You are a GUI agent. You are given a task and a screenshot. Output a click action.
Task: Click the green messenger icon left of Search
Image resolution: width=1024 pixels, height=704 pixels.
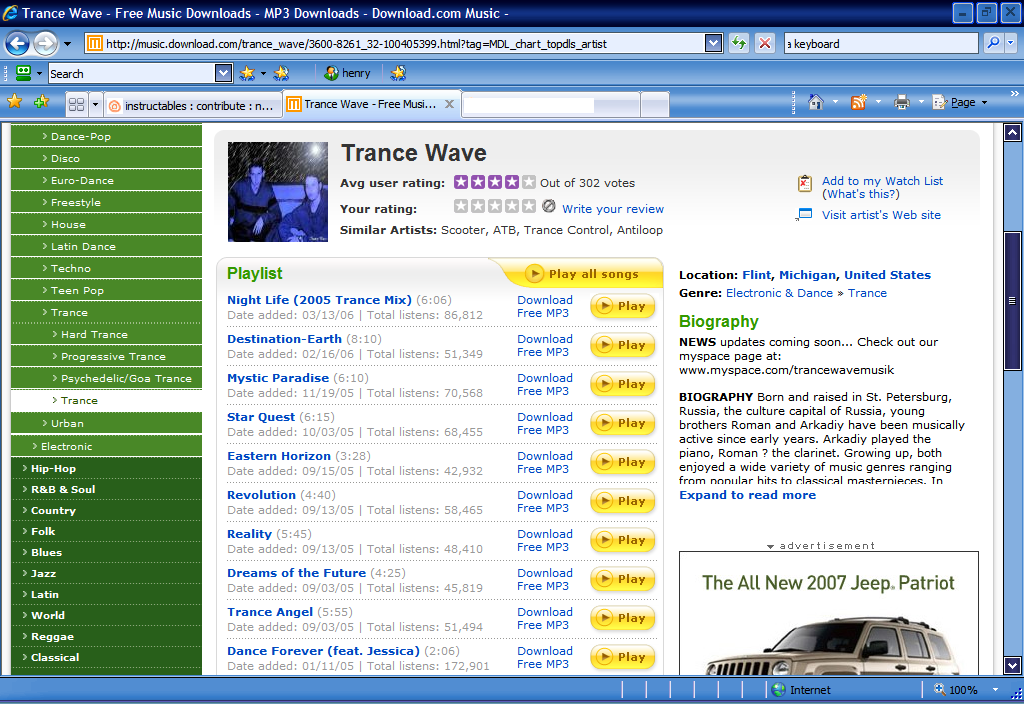pyautogui.click(x=23, y=73)
